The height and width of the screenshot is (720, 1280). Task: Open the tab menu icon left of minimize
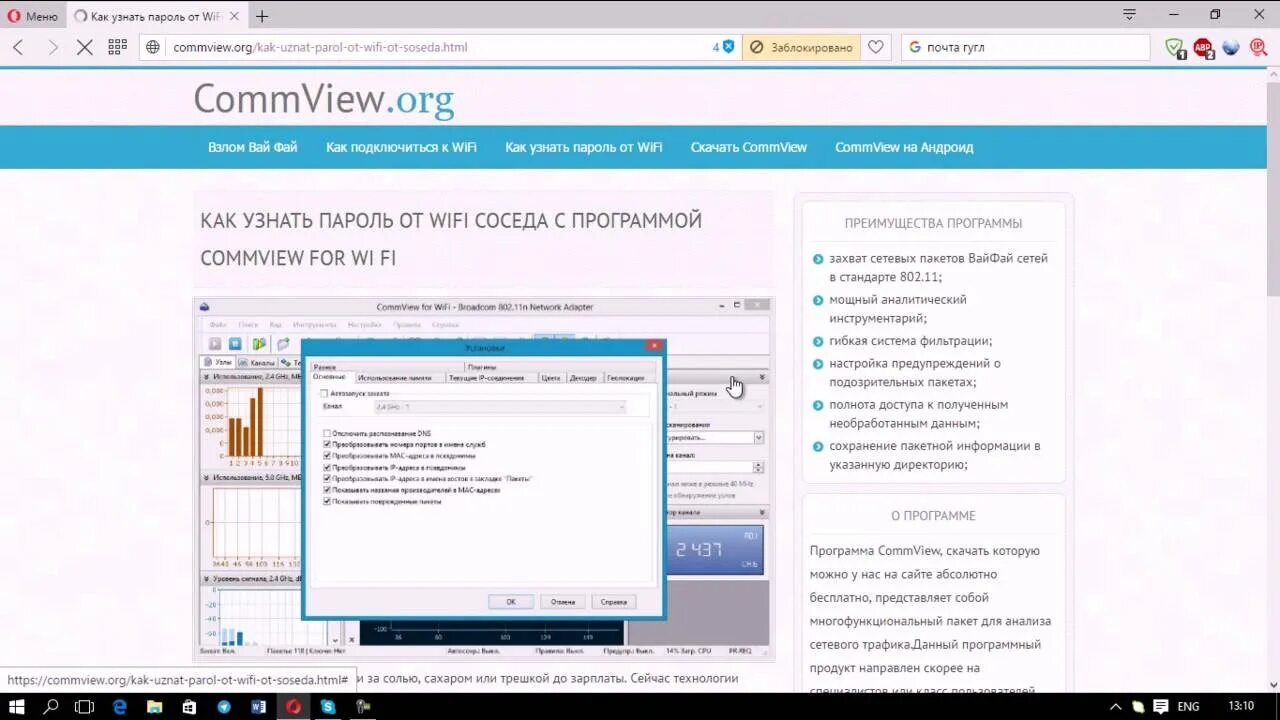point(1129,14)
